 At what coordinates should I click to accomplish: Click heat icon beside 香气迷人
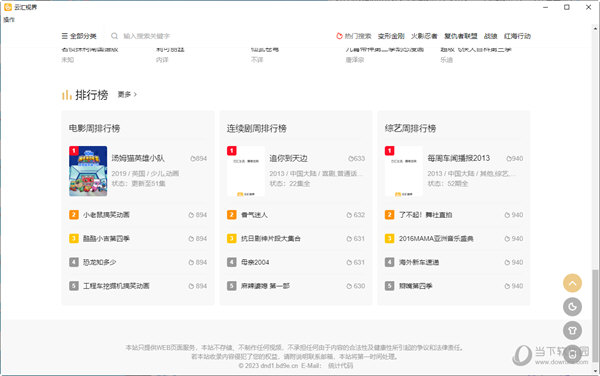click(x=349, y=215)
